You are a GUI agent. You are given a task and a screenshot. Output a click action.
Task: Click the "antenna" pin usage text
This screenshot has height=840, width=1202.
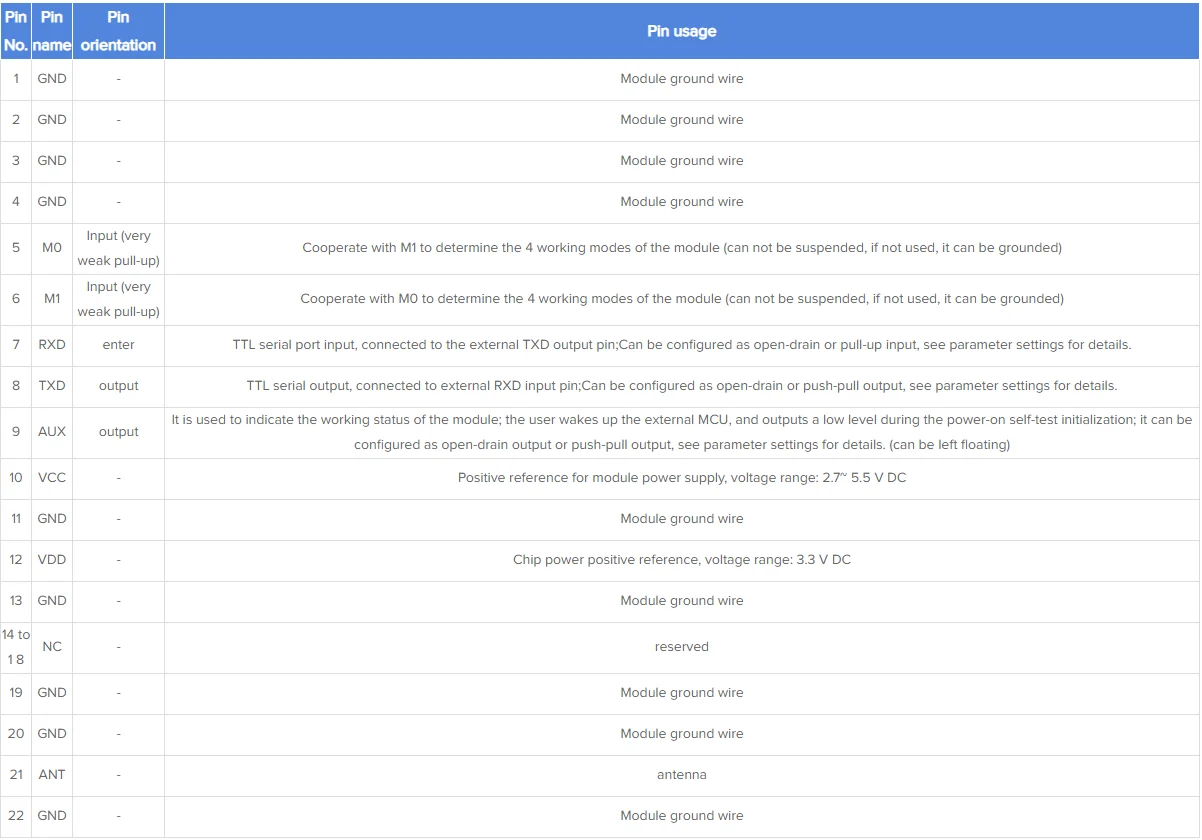pyautogui.click(x=681, y=775)
